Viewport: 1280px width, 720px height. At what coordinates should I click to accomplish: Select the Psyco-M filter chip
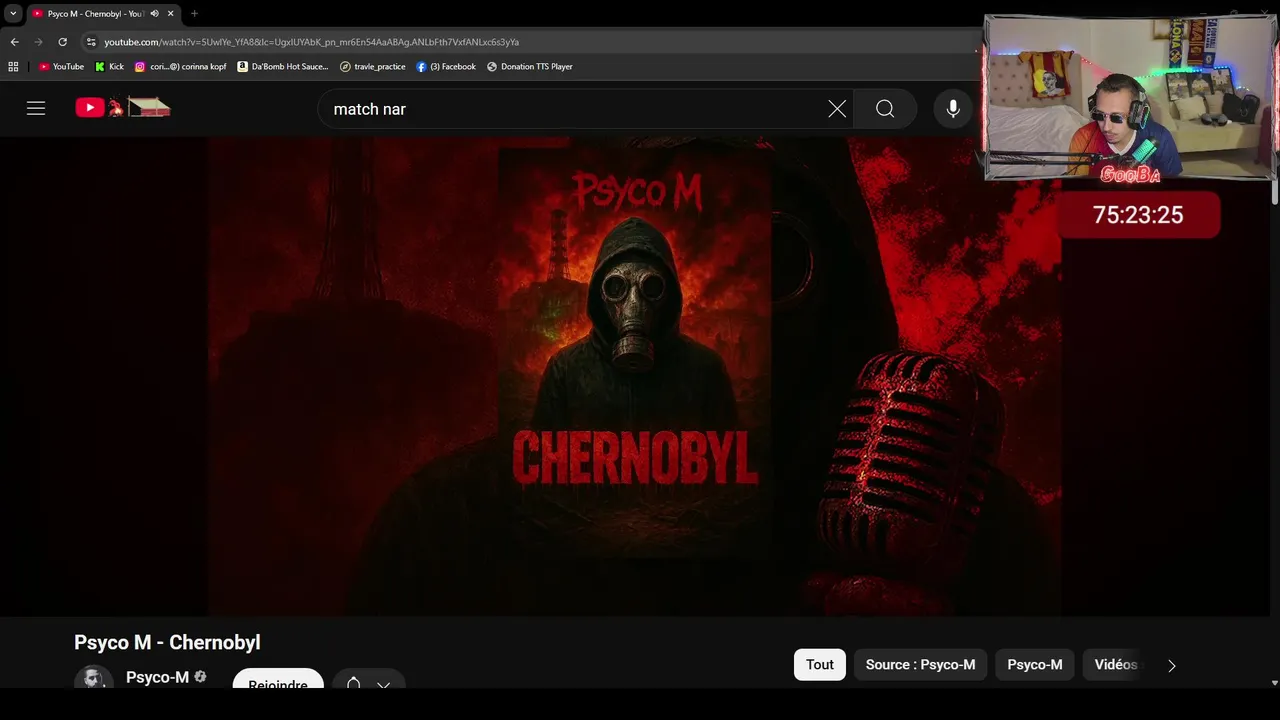[x=1035, y=665]
